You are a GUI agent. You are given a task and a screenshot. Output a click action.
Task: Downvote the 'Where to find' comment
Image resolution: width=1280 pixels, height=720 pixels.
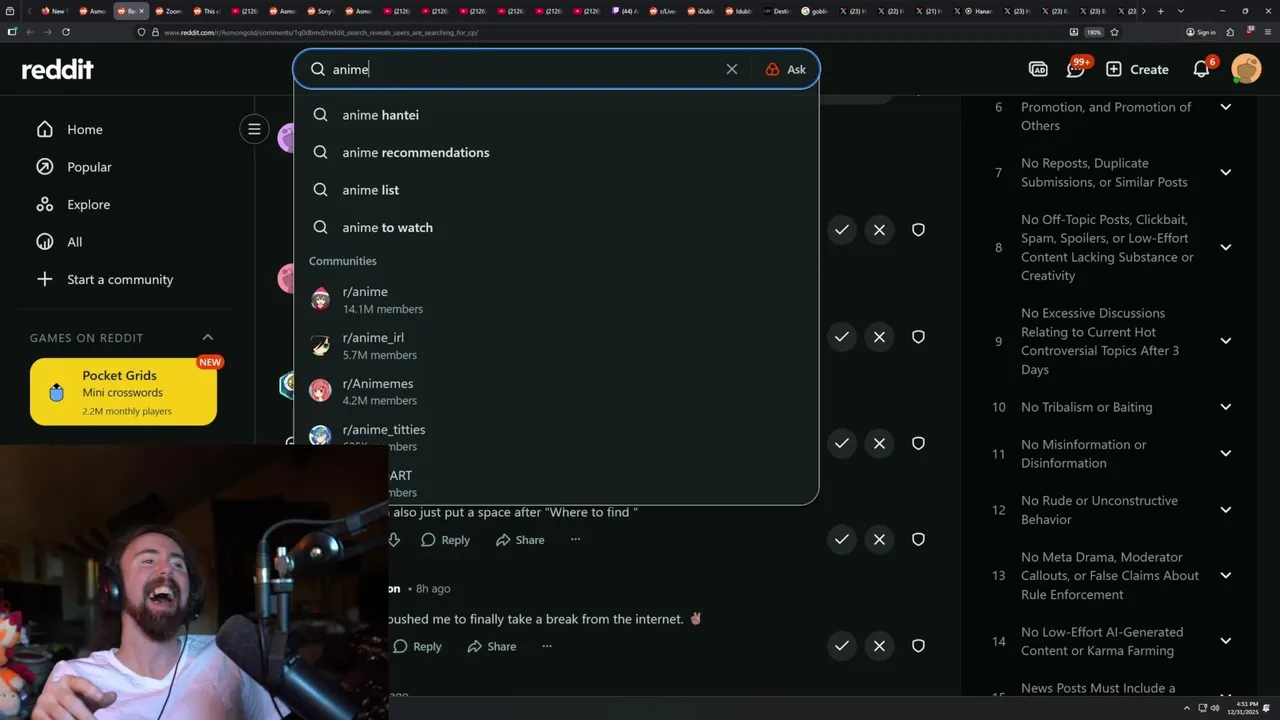(394, 540)
